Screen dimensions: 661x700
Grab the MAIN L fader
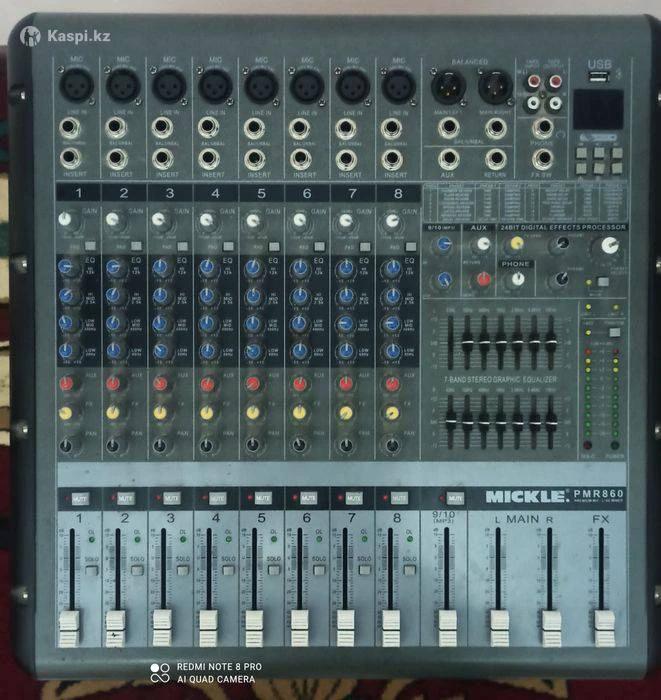[x=499, y=629]
